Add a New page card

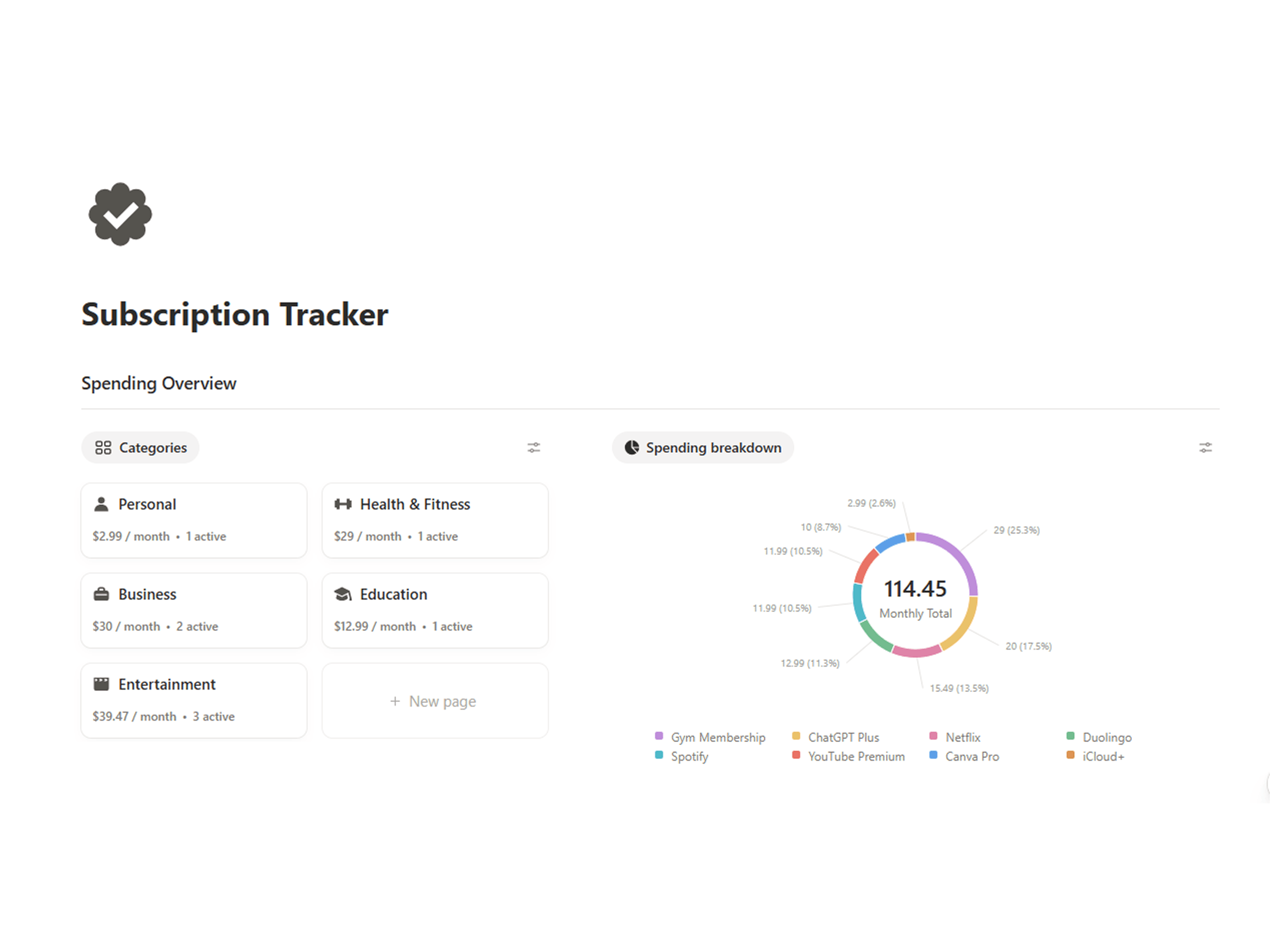pyautogui.click(x=434, y=701)
